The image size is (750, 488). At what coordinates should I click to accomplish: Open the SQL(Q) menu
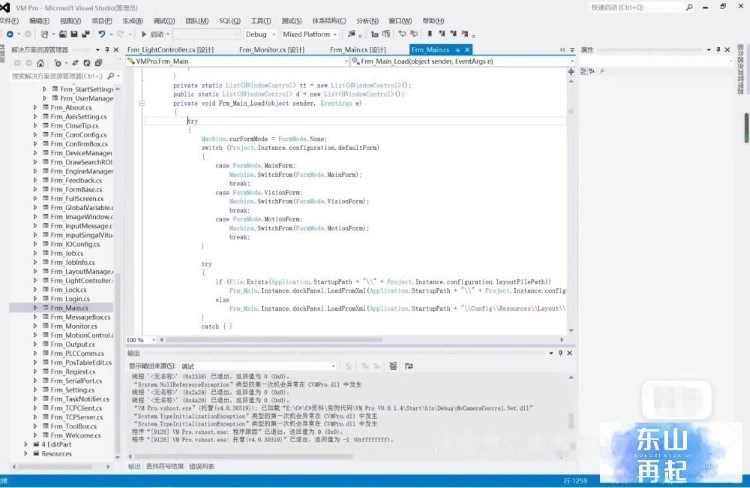[x=230, y=21]
